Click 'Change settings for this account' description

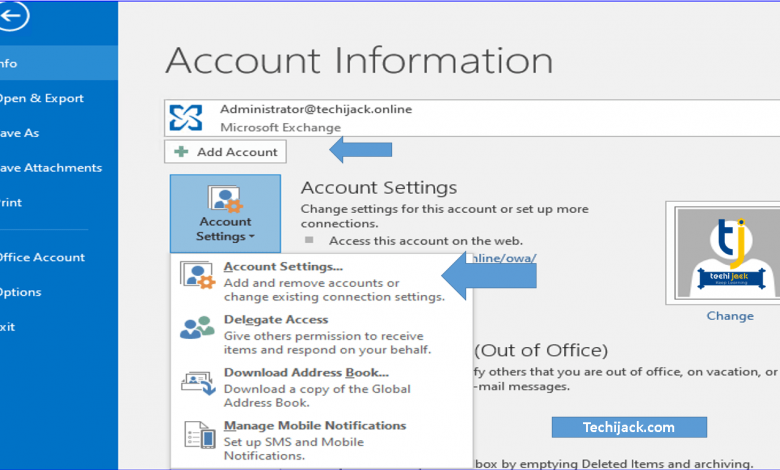(444, 216)
